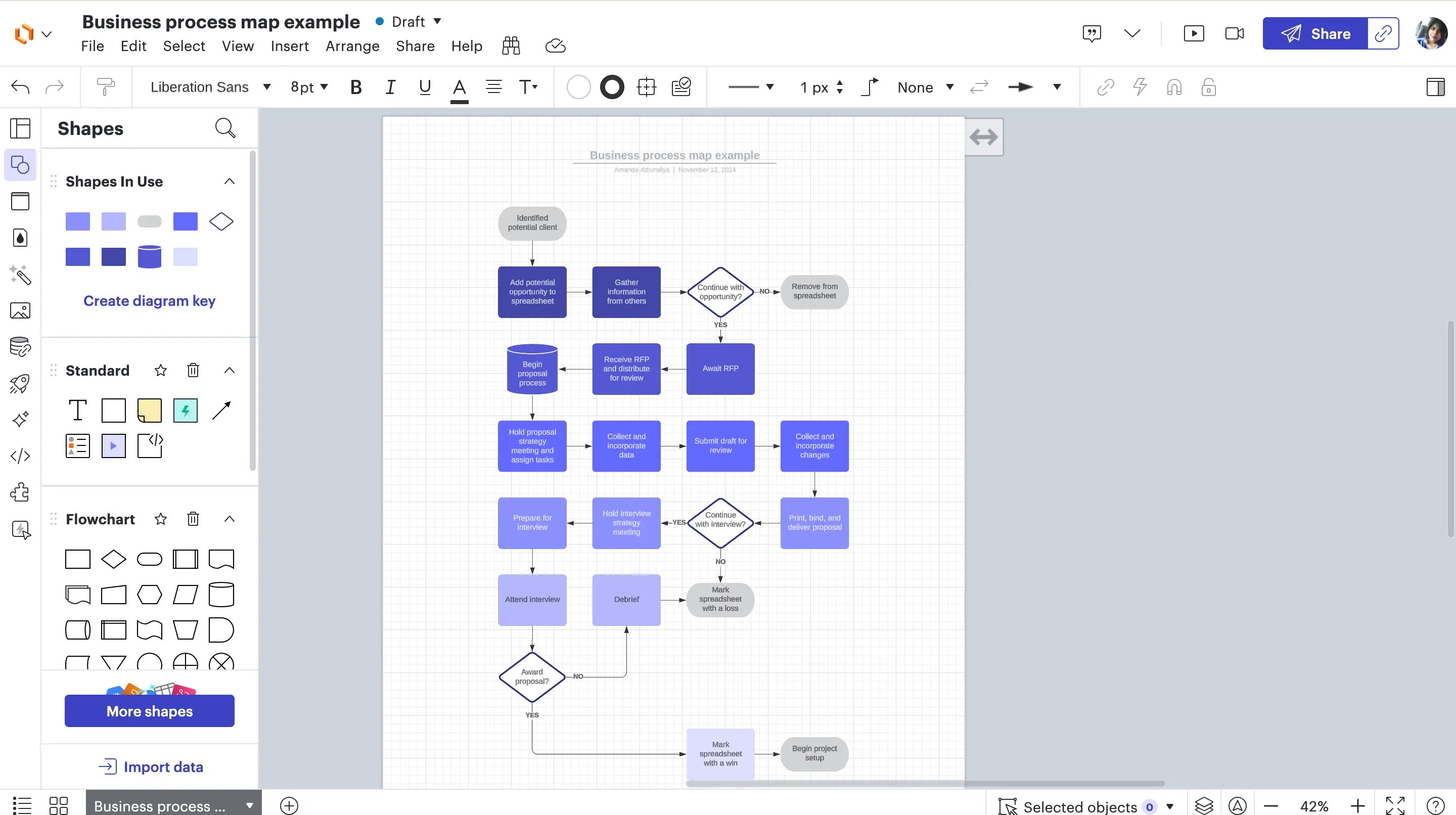
Task: Click the More shapes button
Action: coord(149,711)
